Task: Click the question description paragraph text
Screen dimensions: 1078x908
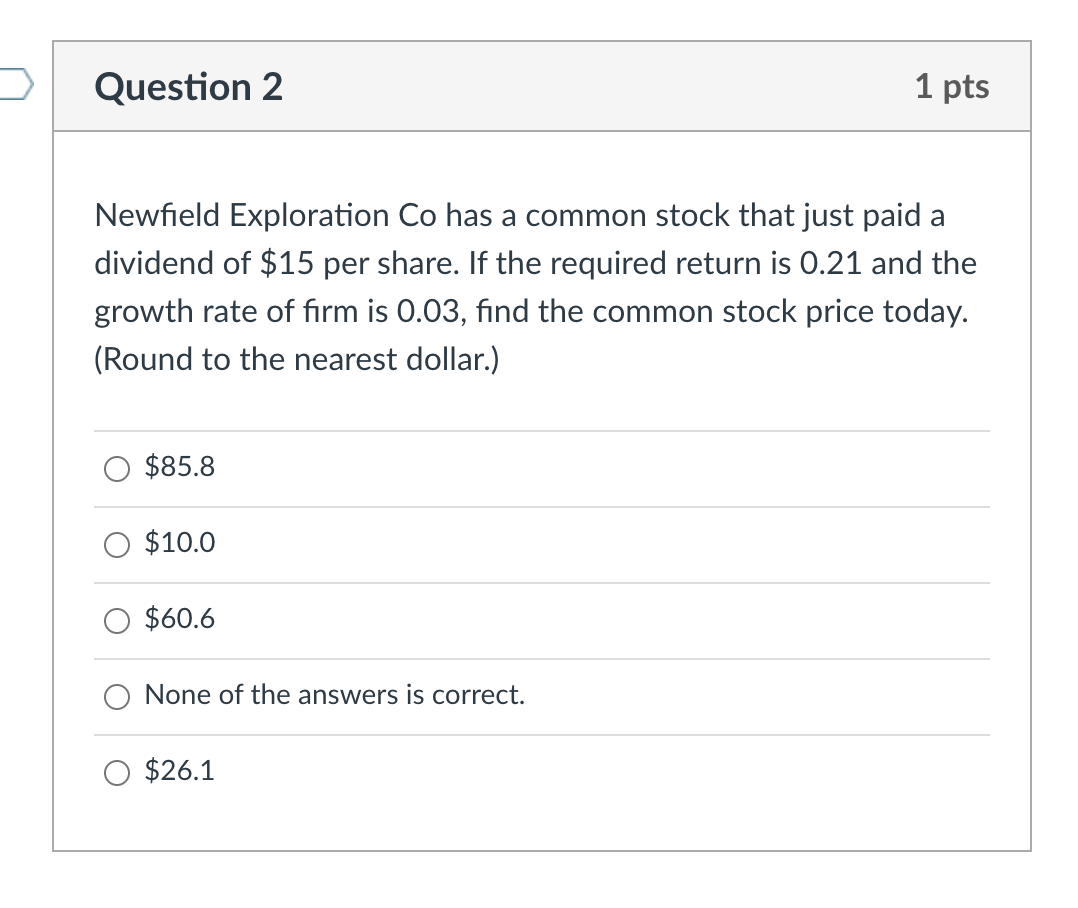Action: pyautogui.click(x=535, y=287)
